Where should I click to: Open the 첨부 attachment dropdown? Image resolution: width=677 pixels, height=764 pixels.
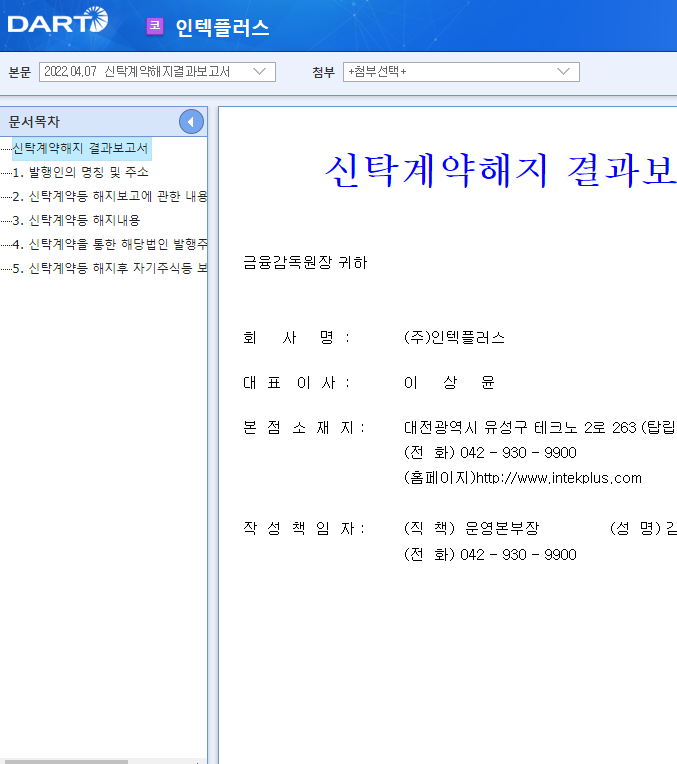pyautogui.click(x=461, y=72)
